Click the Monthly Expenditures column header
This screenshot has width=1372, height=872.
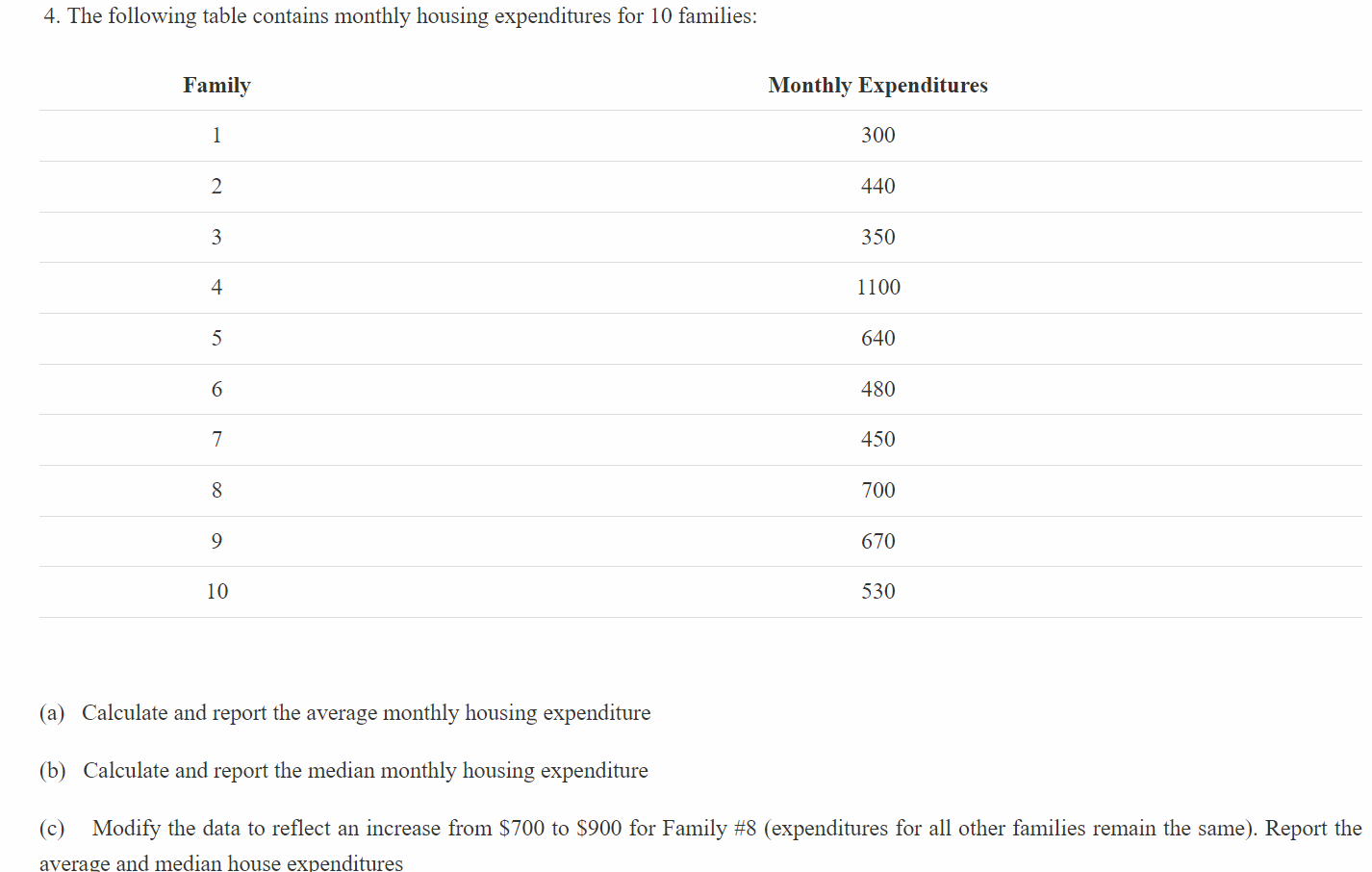[877, 86]
